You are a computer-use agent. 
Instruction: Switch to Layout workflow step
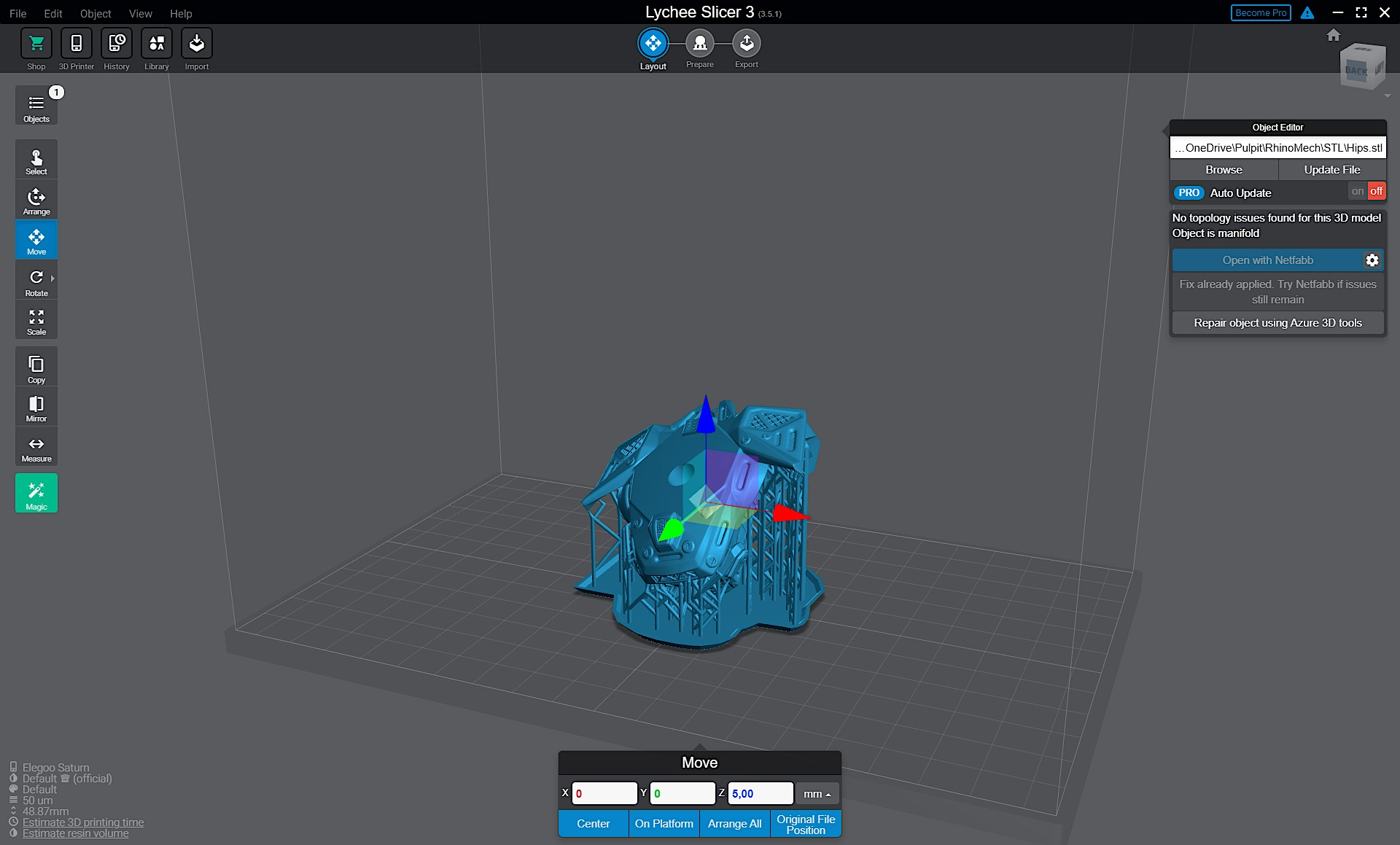point(653,44)
